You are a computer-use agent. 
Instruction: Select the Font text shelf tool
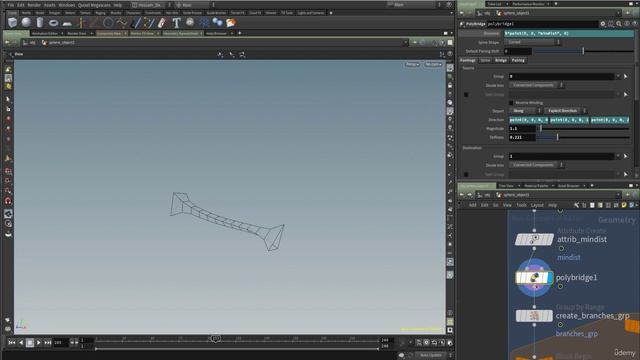coord(176,22)
